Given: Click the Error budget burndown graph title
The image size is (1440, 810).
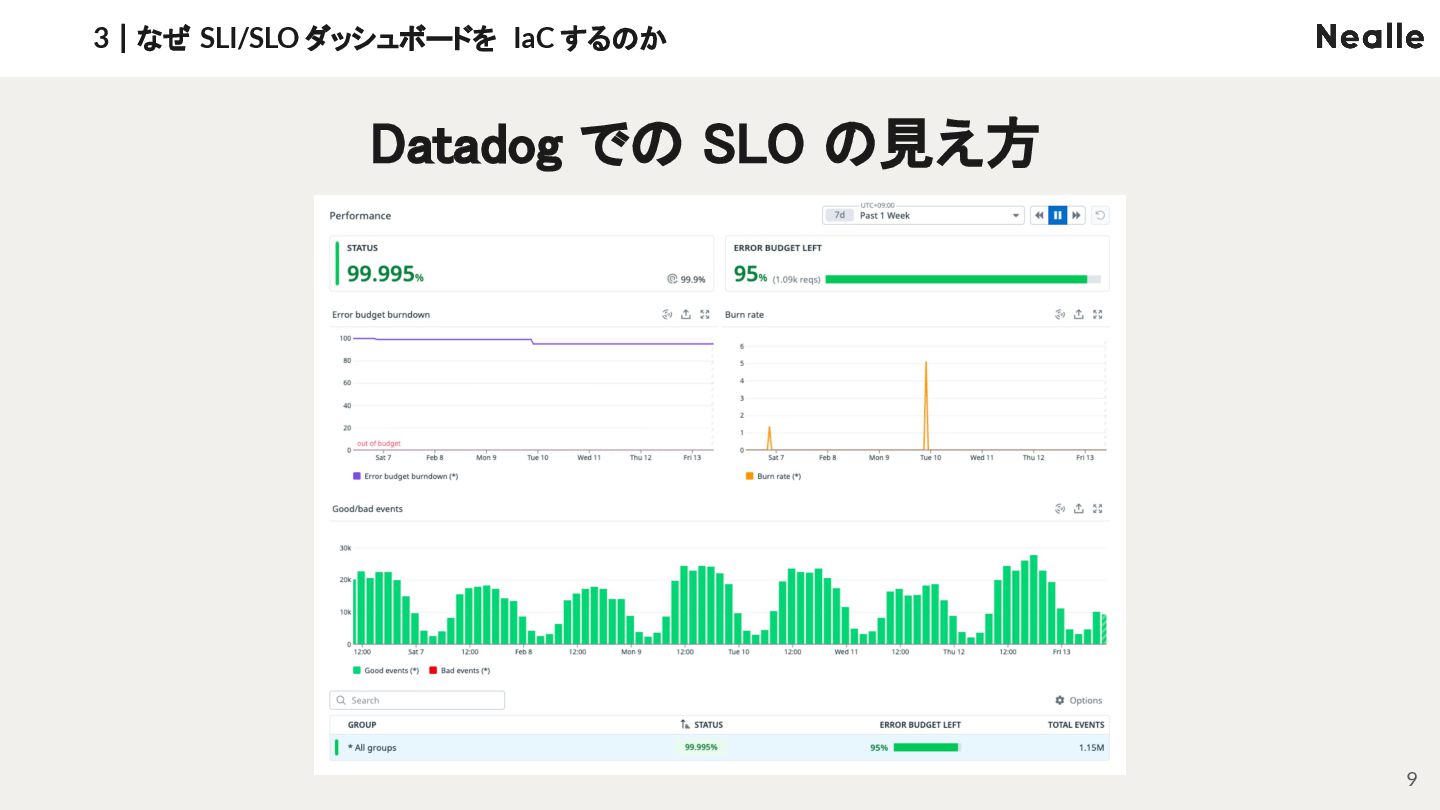Looking at the screenshot, I should (381, 314).
